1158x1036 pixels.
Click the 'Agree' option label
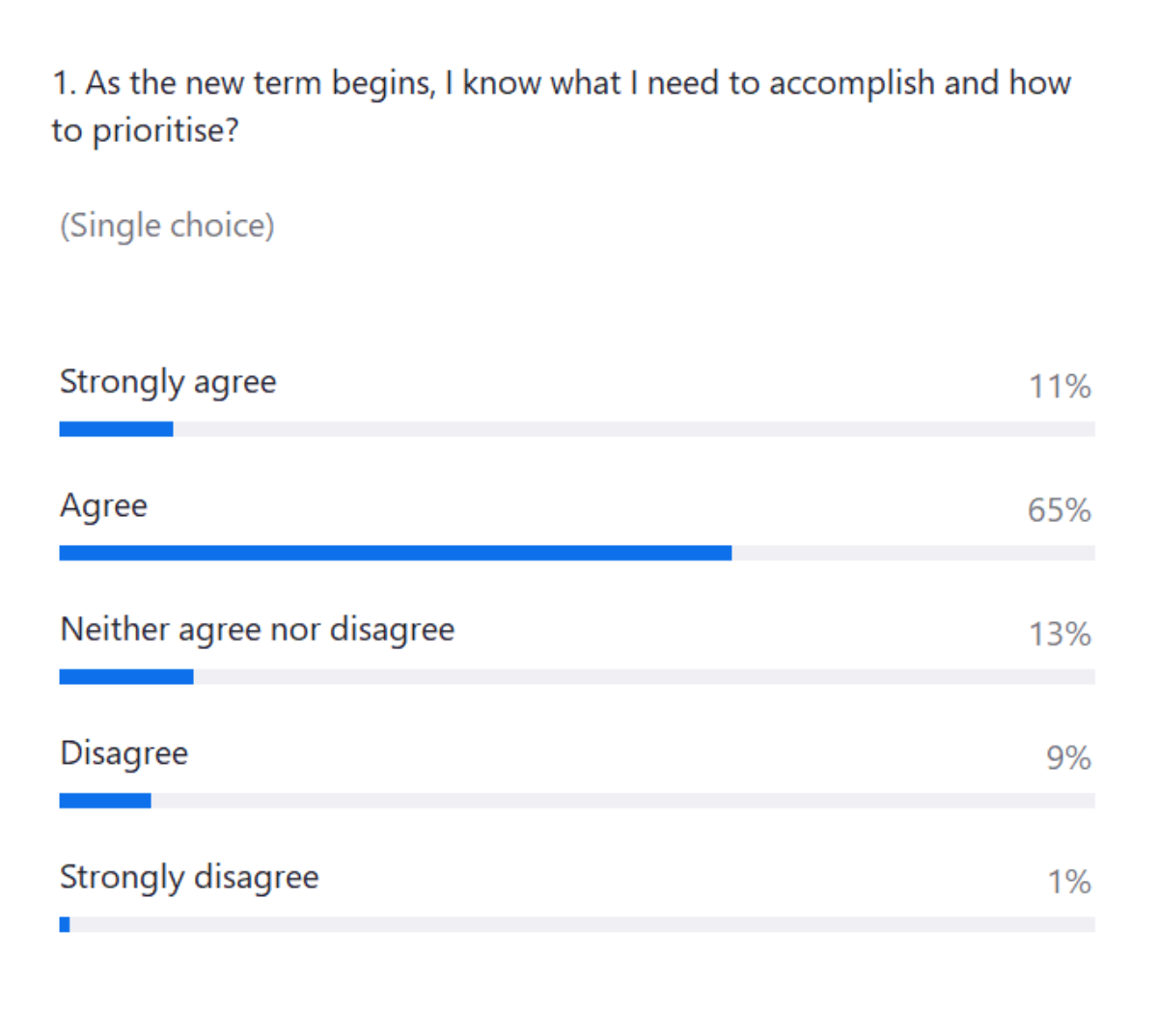(104, 506)
